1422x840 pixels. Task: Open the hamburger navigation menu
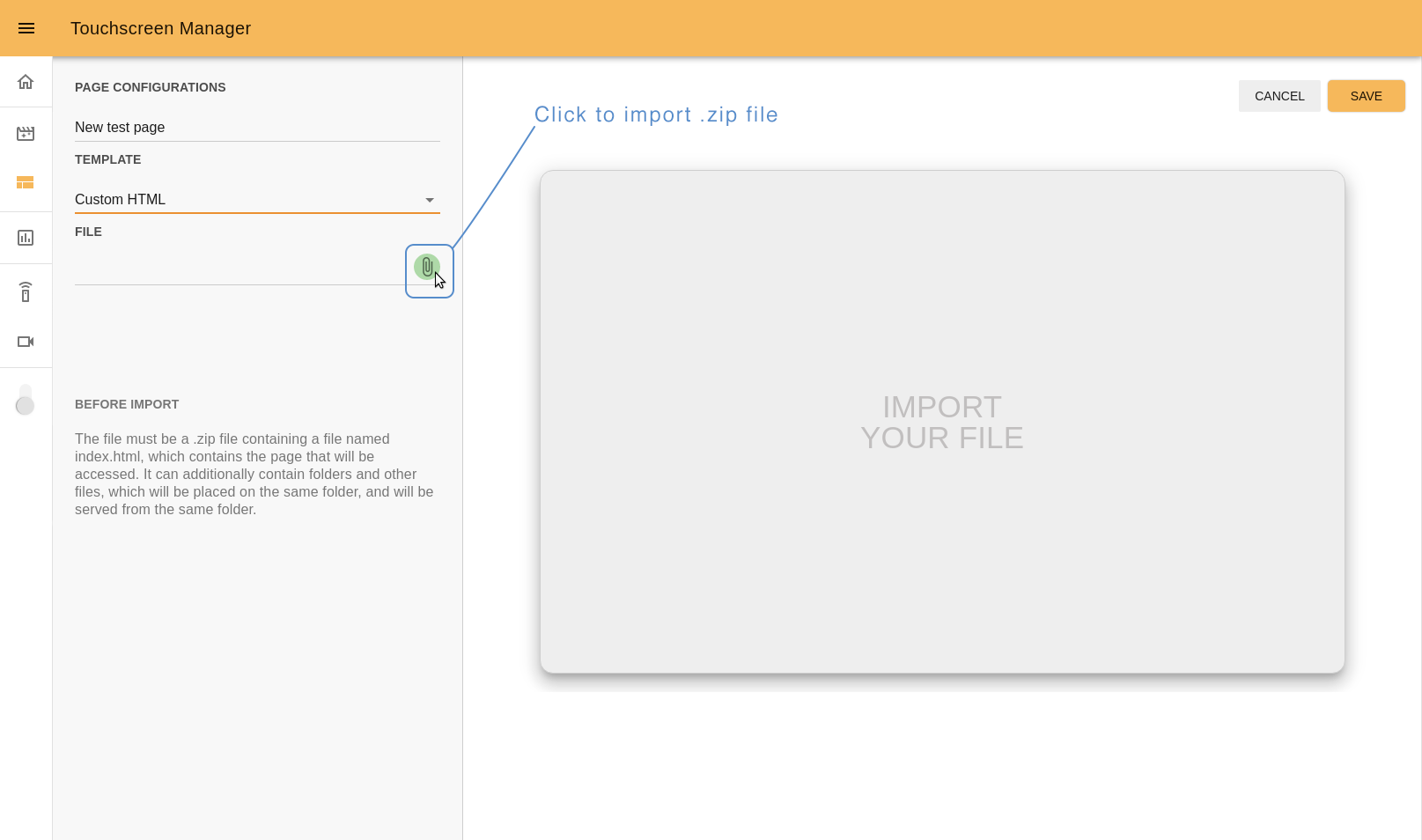click(x=26, y=28)
